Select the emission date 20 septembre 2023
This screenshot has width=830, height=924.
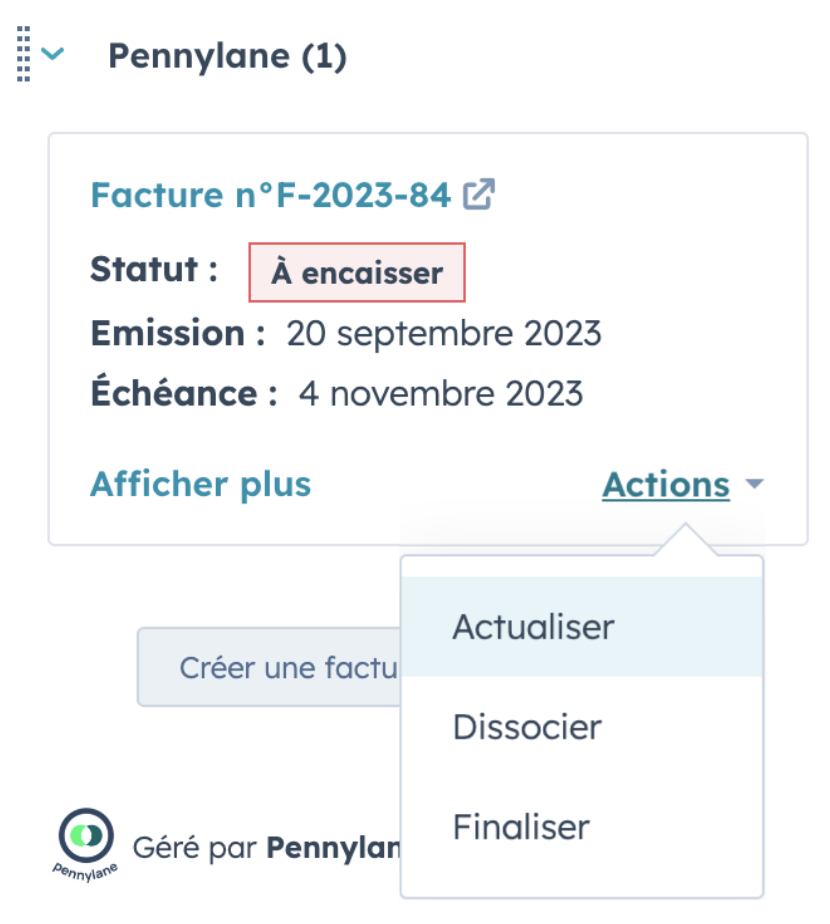point(444,333)
